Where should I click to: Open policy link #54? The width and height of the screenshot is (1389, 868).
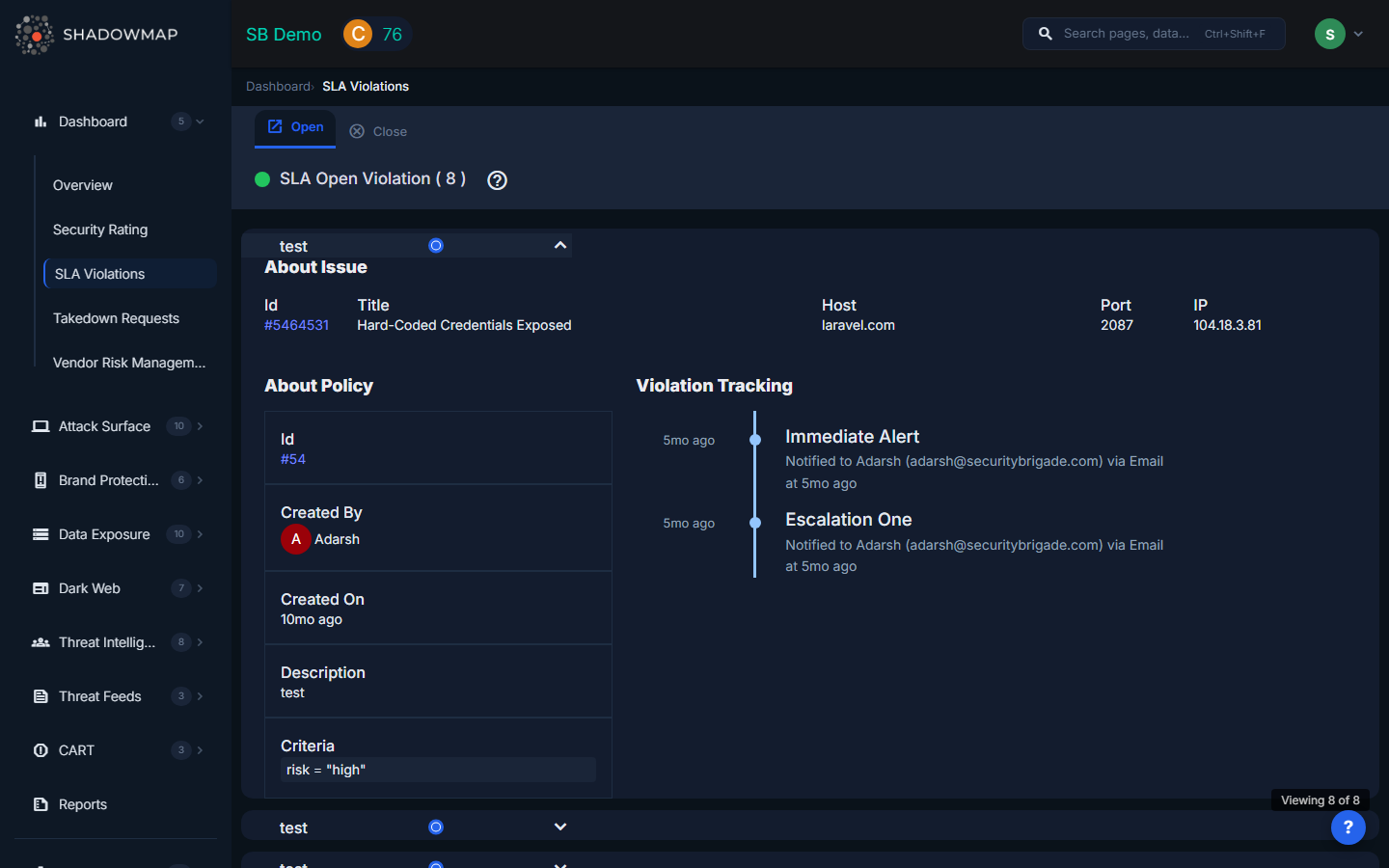292,459
